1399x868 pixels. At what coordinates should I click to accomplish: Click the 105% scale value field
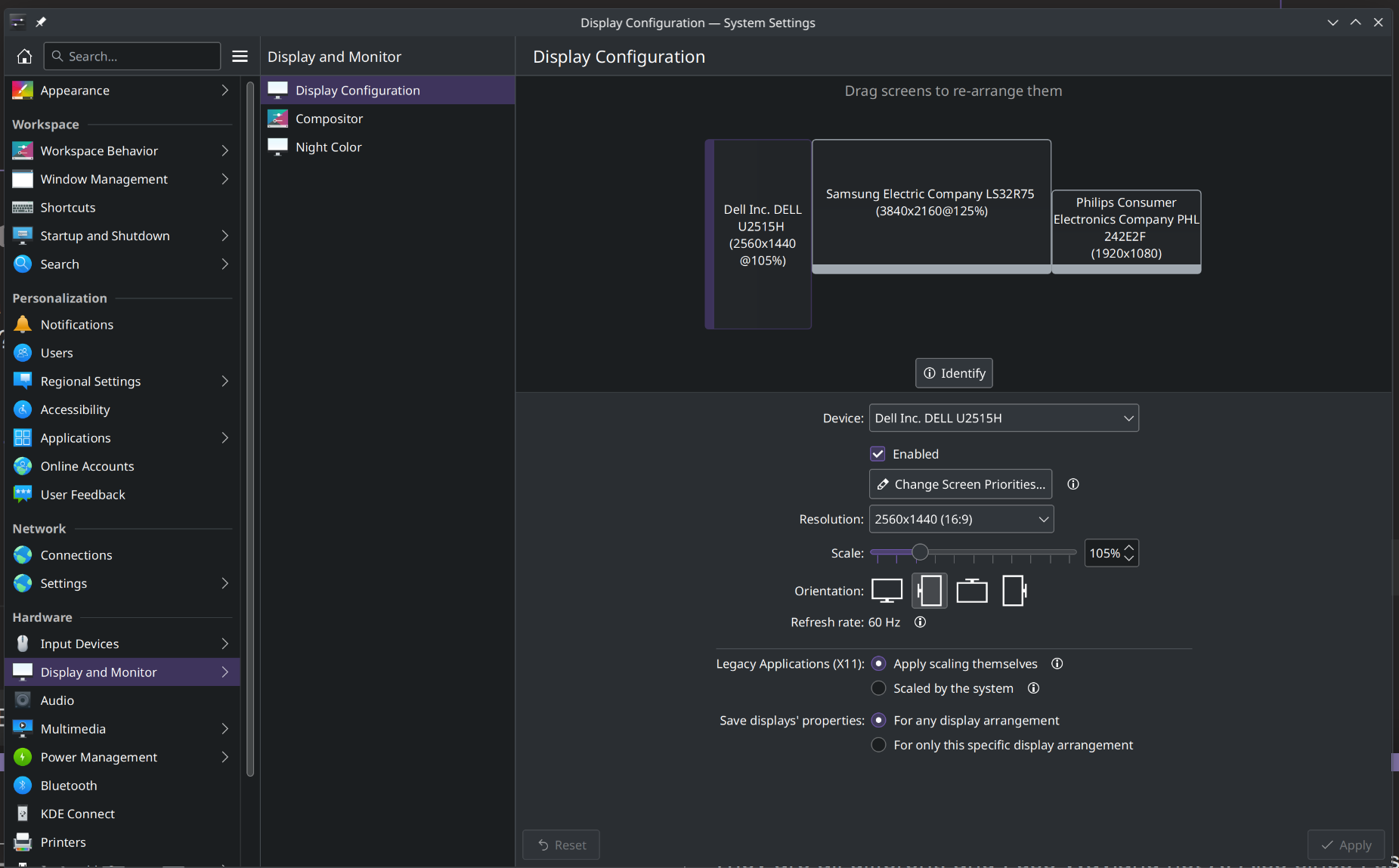[x=1104, y=553]
